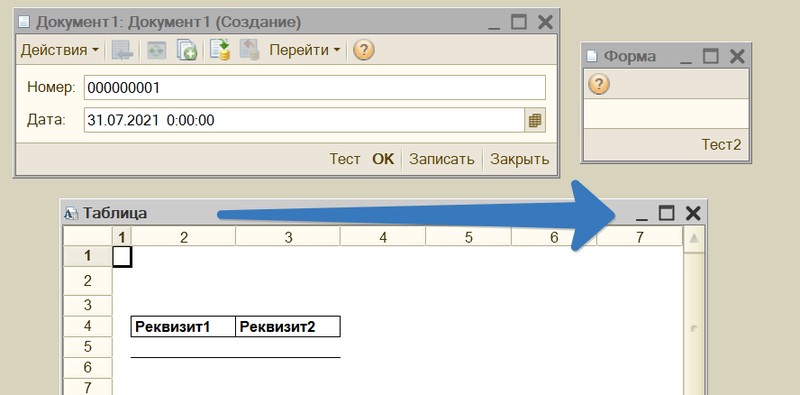Click the Форма window title icon
The width and height of the screenshot is (800, 395).
click(x=591, y=56)
